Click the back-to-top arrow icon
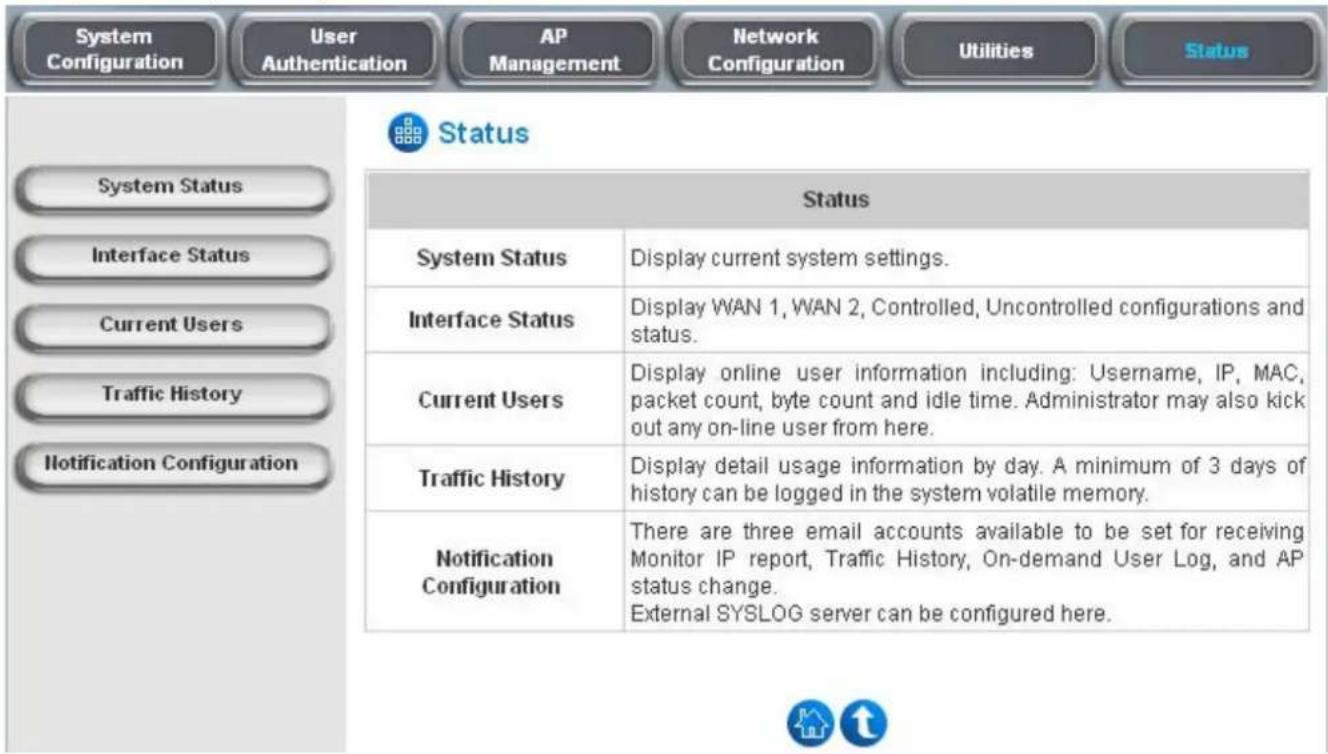Screen dimensions: 1328x754 (x=863, y=722)
